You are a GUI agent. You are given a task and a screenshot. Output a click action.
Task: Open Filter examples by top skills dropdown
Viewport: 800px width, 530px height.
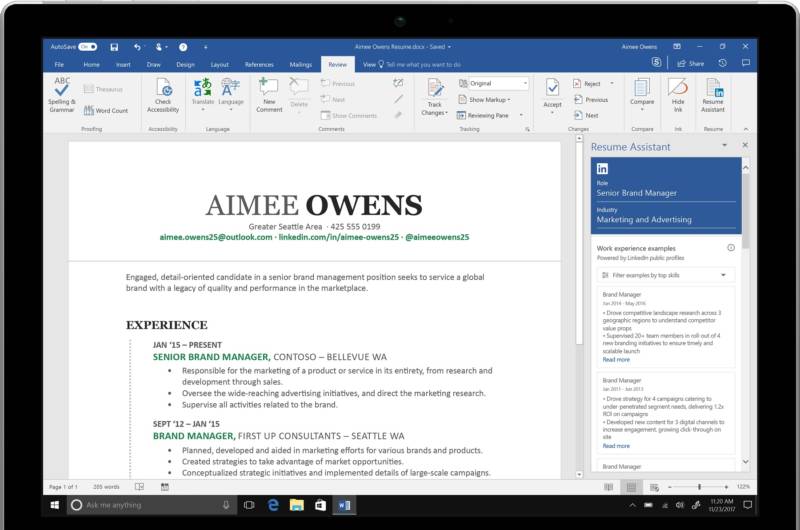pyautogui.click(x=665, y=275)
